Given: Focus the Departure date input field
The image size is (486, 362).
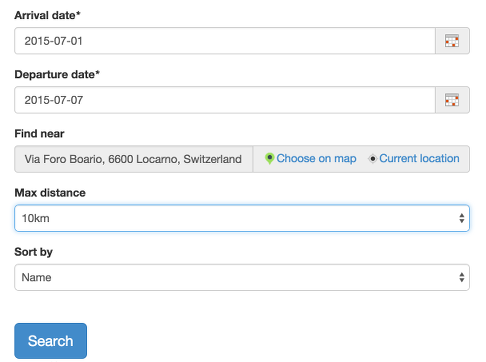Looking at the screenshot, I should 225,100.
